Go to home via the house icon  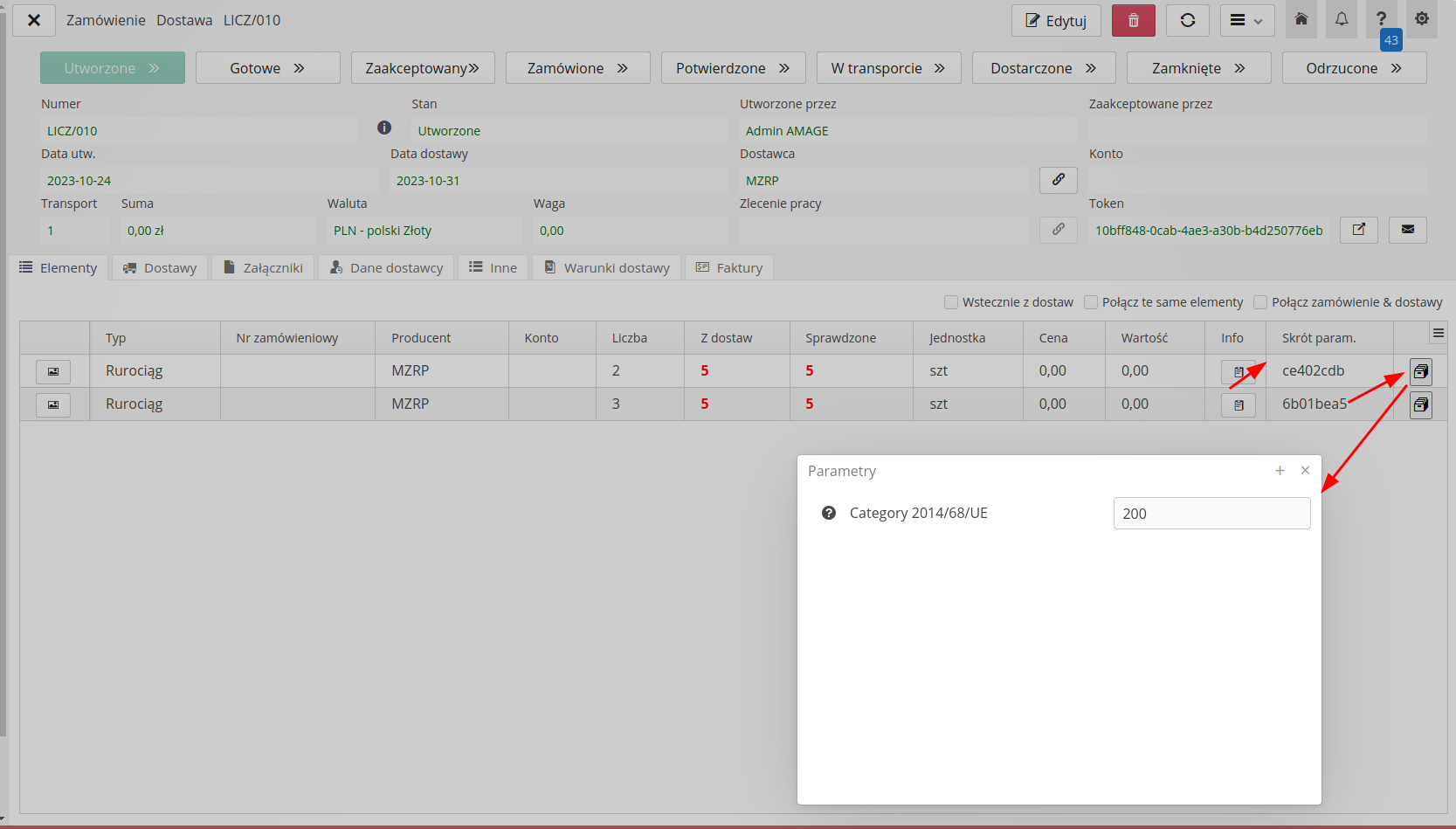pyautogui.click(x=1301, y=19)
